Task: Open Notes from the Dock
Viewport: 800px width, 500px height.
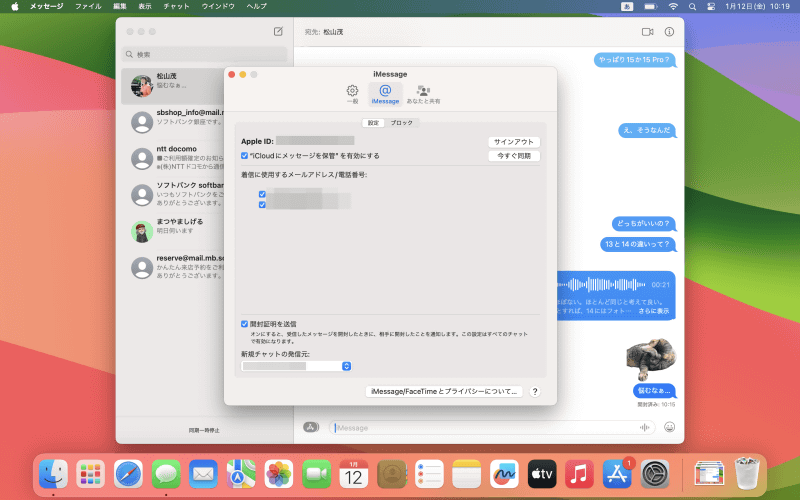Action: pyautogui.click(x=466, y=474)
